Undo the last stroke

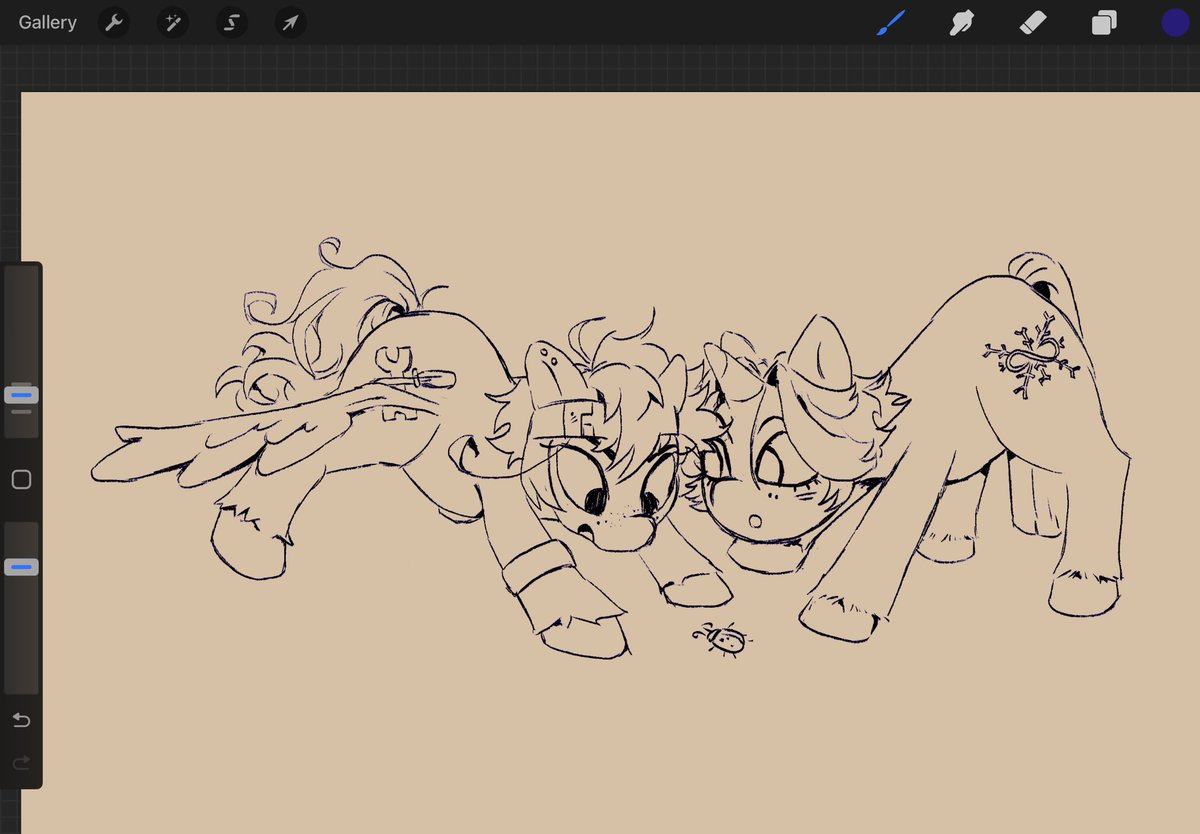20,719
